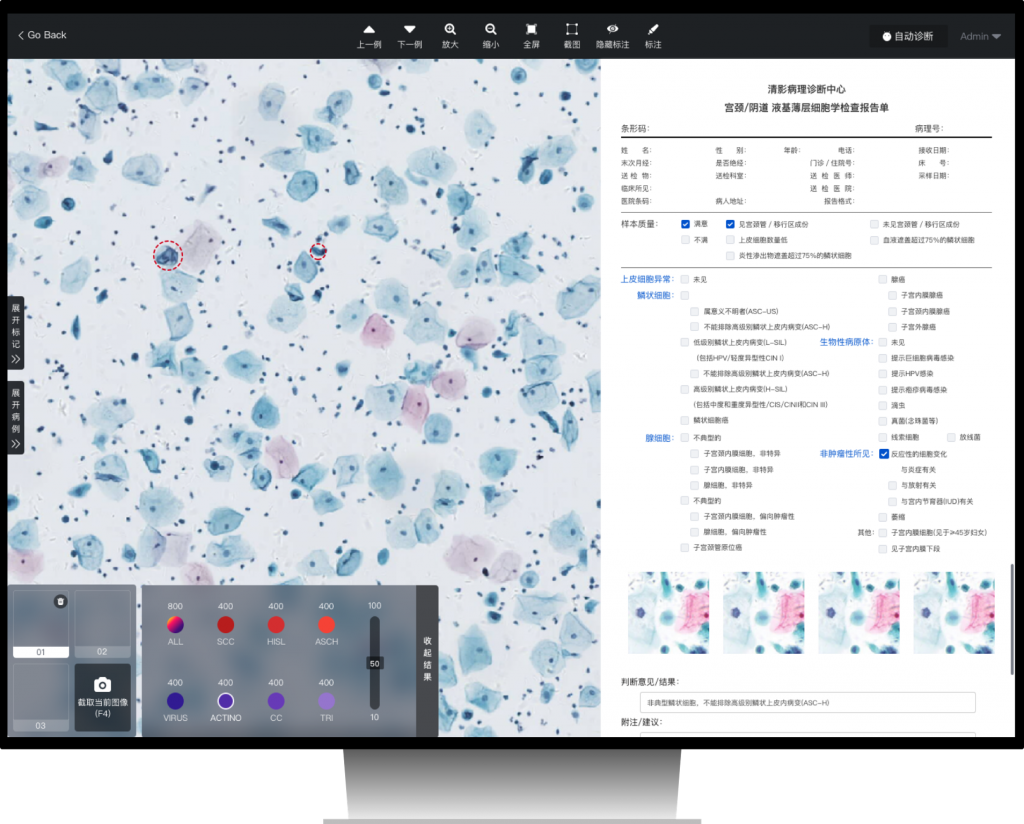Check the 提示疱疹病毒感染 checkbox

(x=882, y=390)
